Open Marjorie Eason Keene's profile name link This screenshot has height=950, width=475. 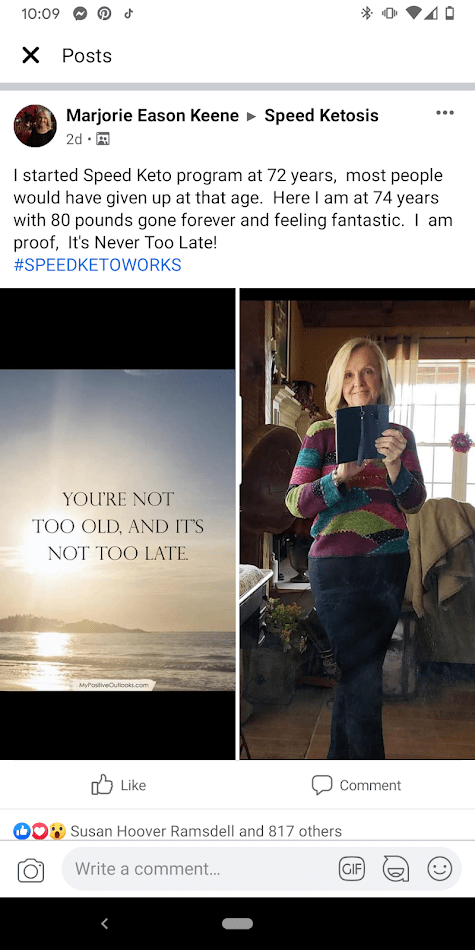pos(152,115)
